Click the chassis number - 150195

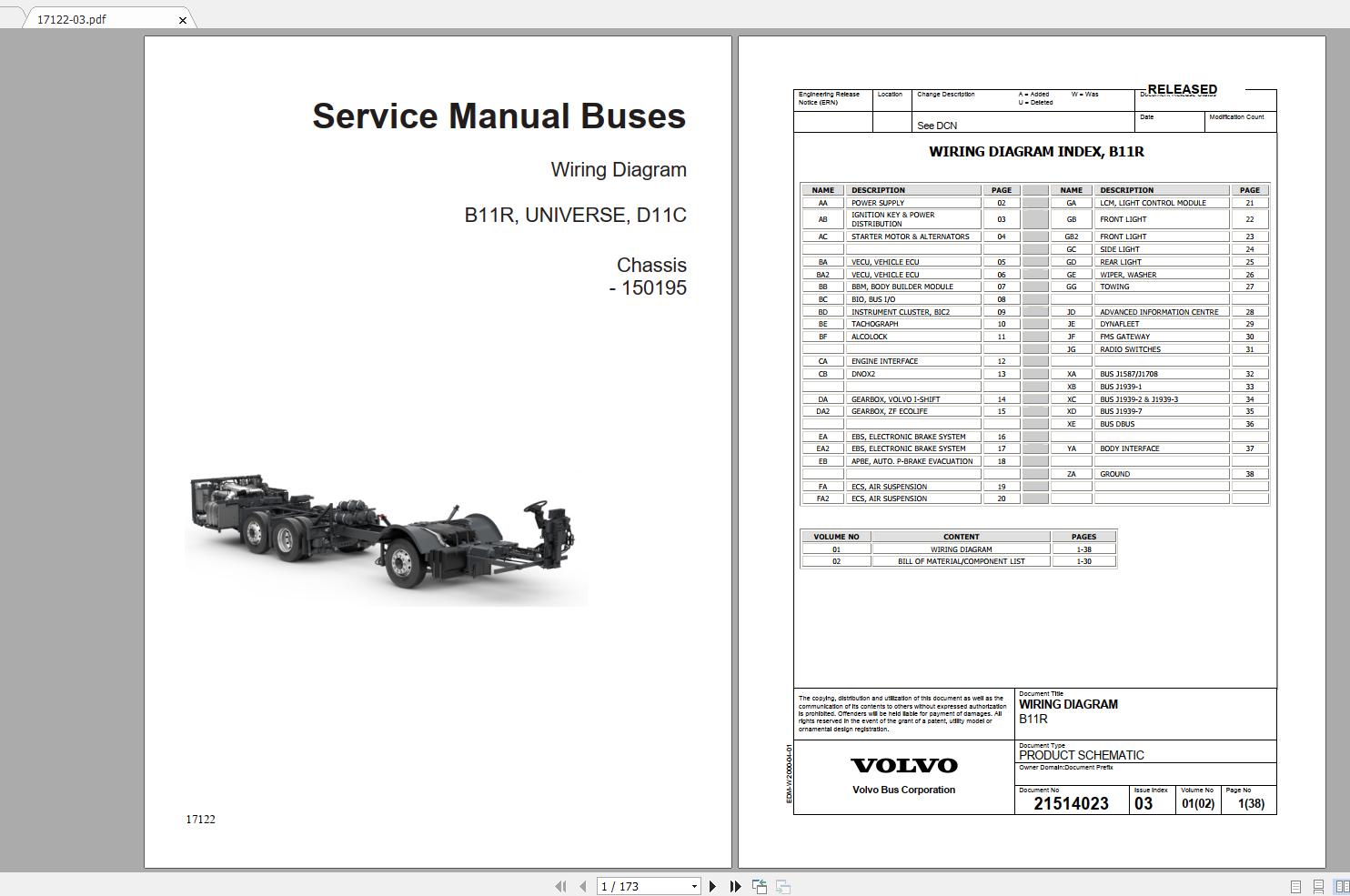pos(648,287)
